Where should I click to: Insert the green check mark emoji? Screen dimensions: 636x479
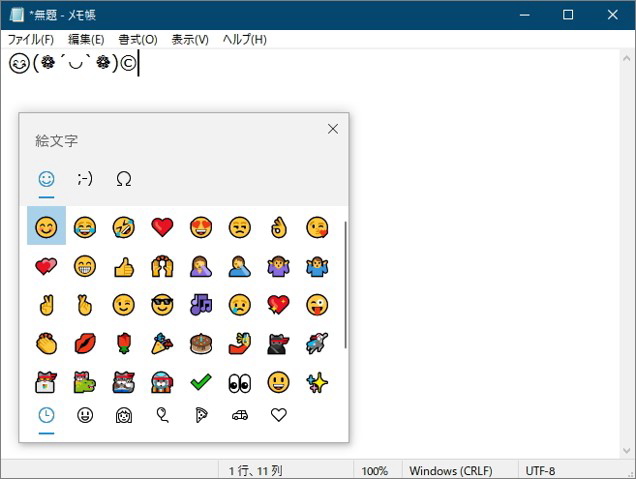coord(201,382)
